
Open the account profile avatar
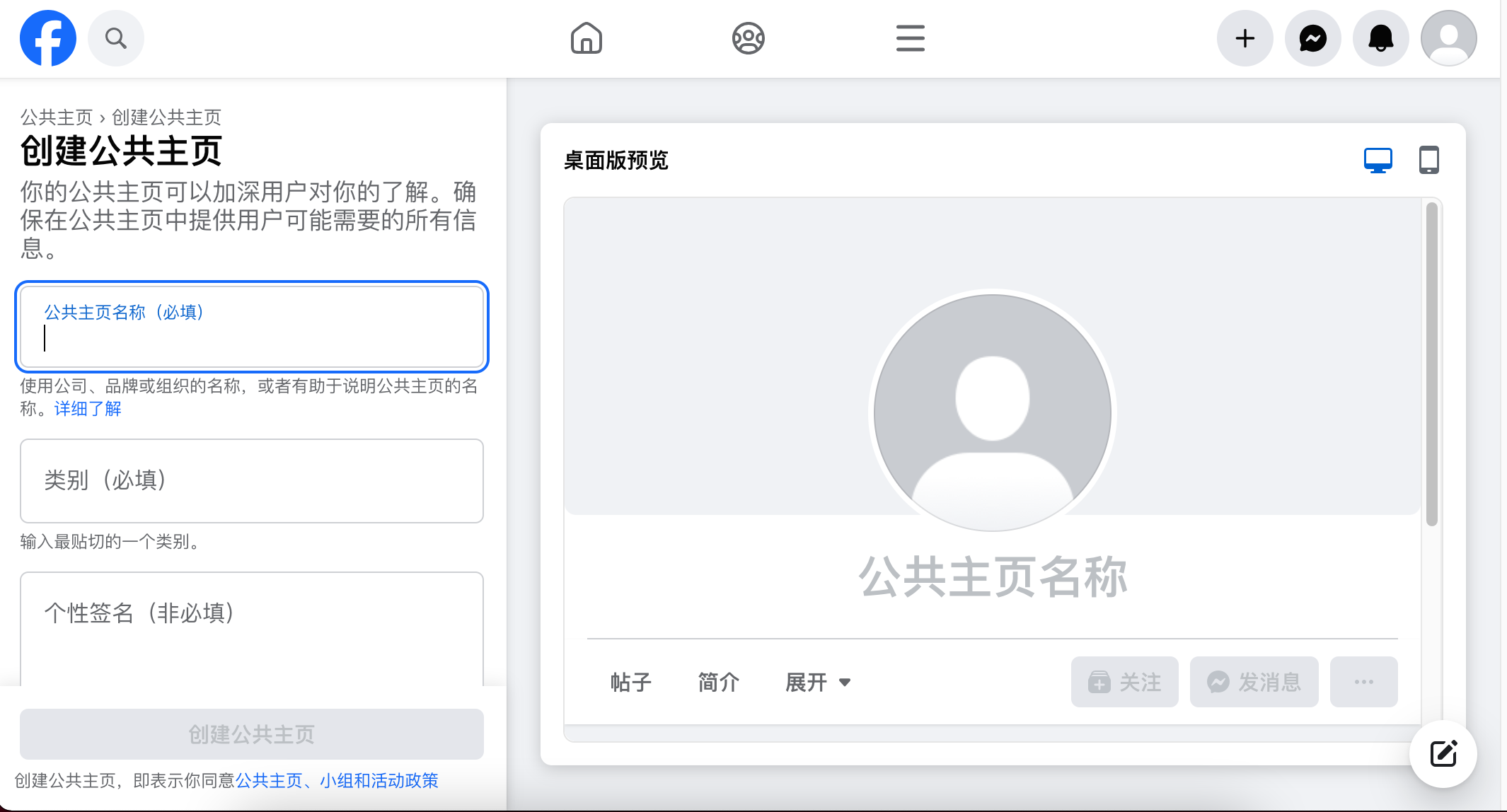[1449, 38]
